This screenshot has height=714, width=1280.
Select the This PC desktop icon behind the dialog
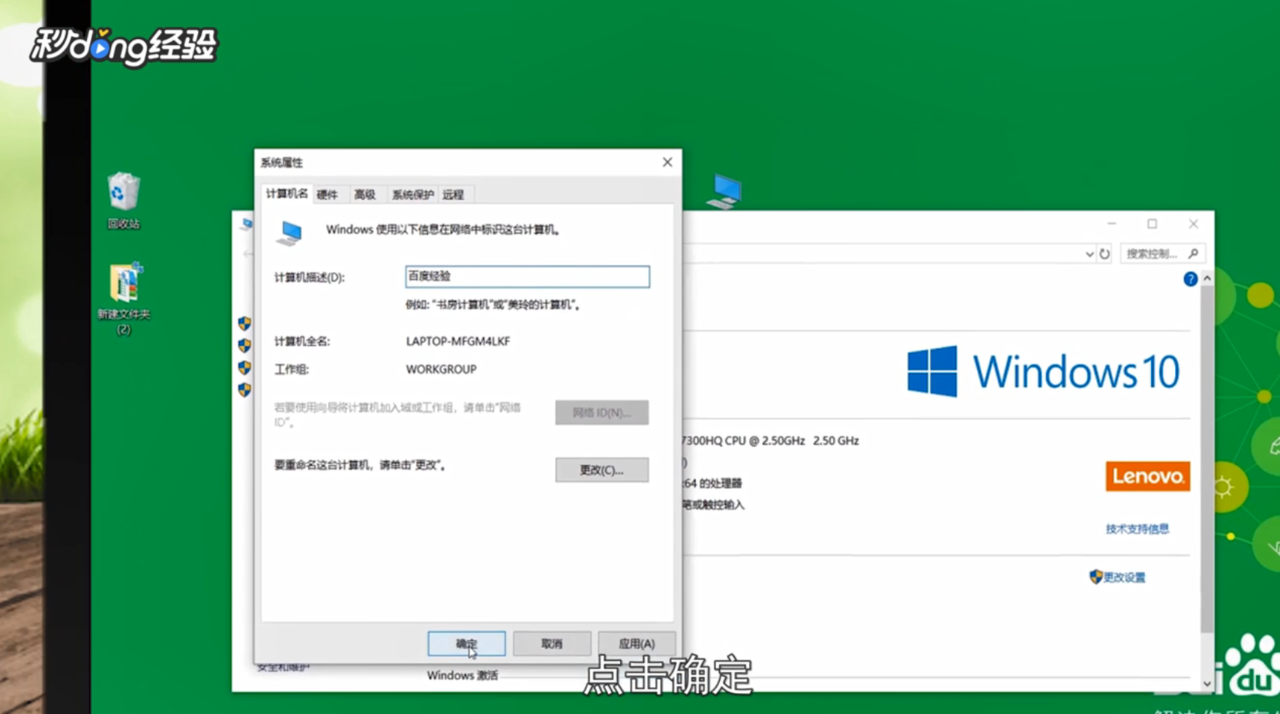[724, 191]
